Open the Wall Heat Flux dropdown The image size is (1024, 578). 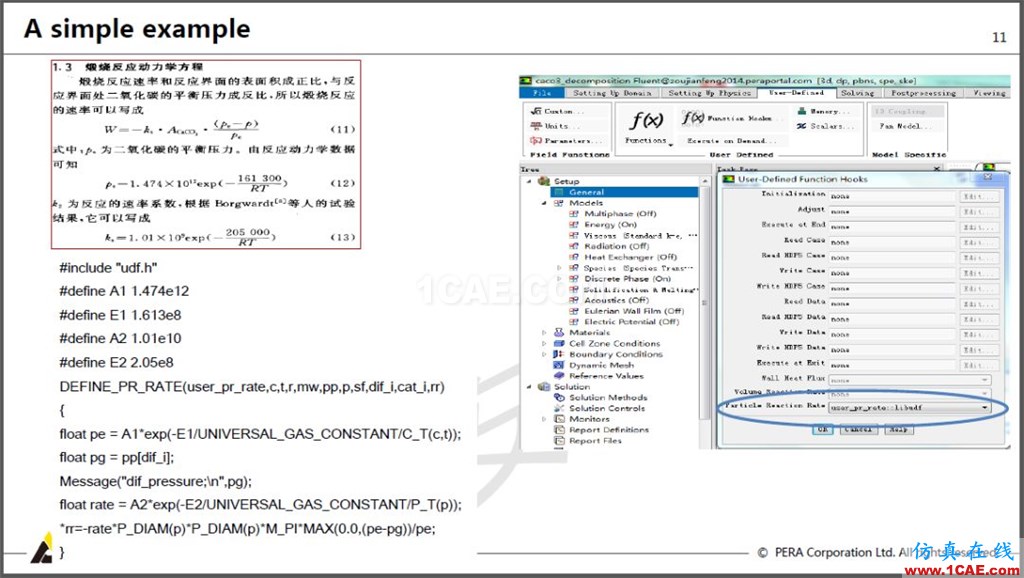click(910, 380)
